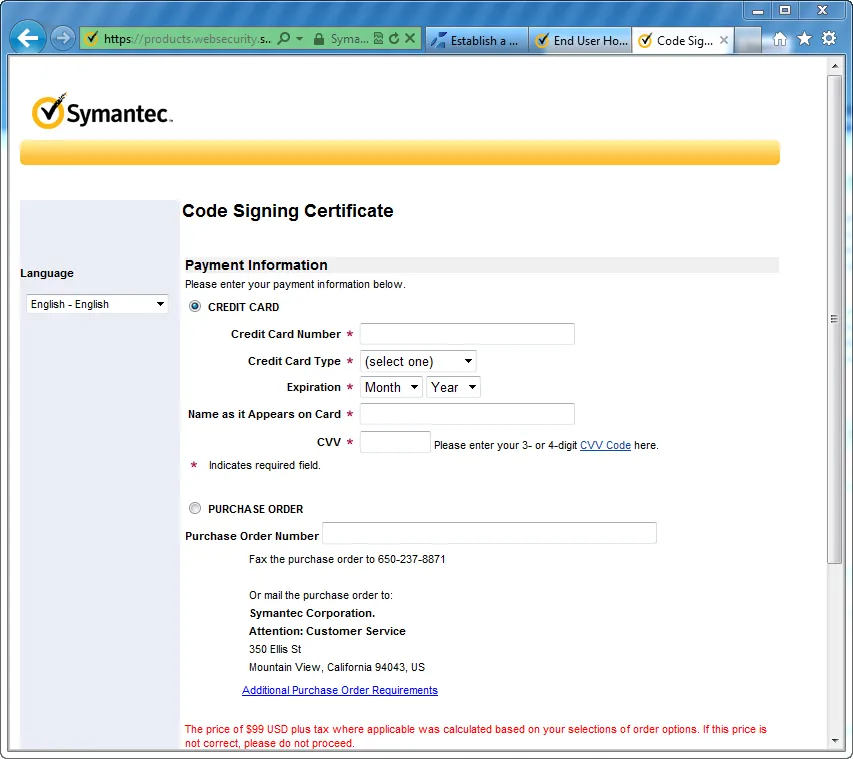
Task: Open the browser Home icon
Action: [x=780, y=39]
